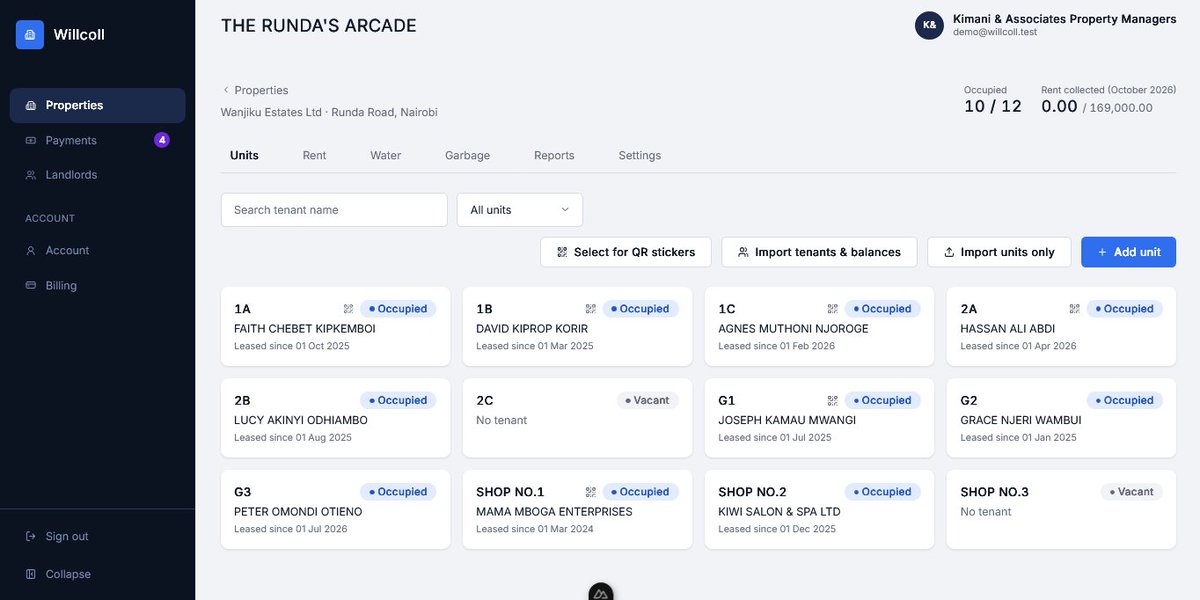
Task: Click the Vacant badge on unit 2C
Action: click(x=647, y=400)
